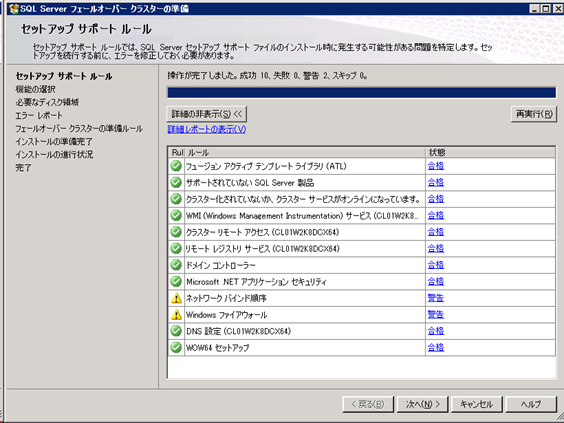Image resolution: width=564 pixels, height=423 pixels.
Task: Click the green check icon for WOW64 セットアップ
Action: coord(176,347)
